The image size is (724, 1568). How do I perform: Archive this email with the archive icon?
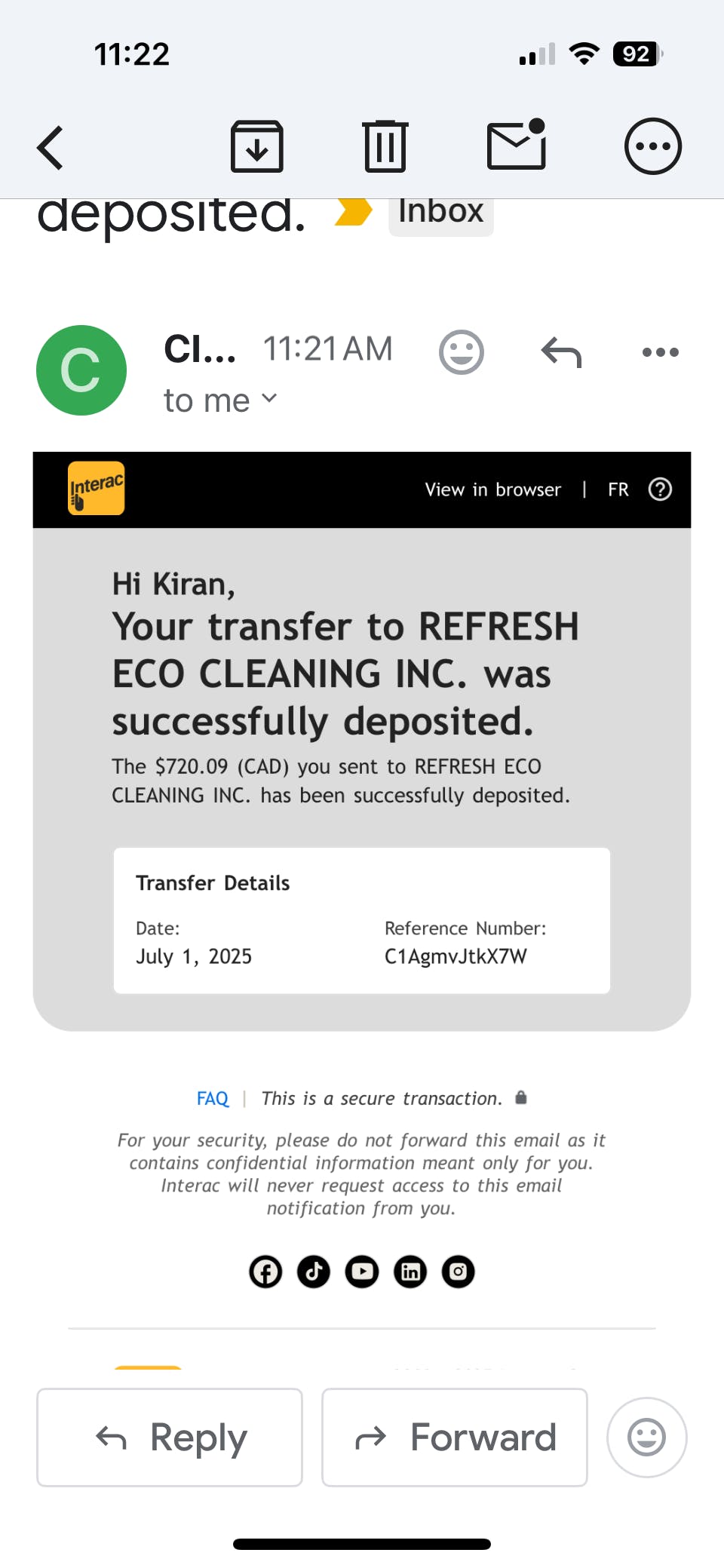coord(256,146)
